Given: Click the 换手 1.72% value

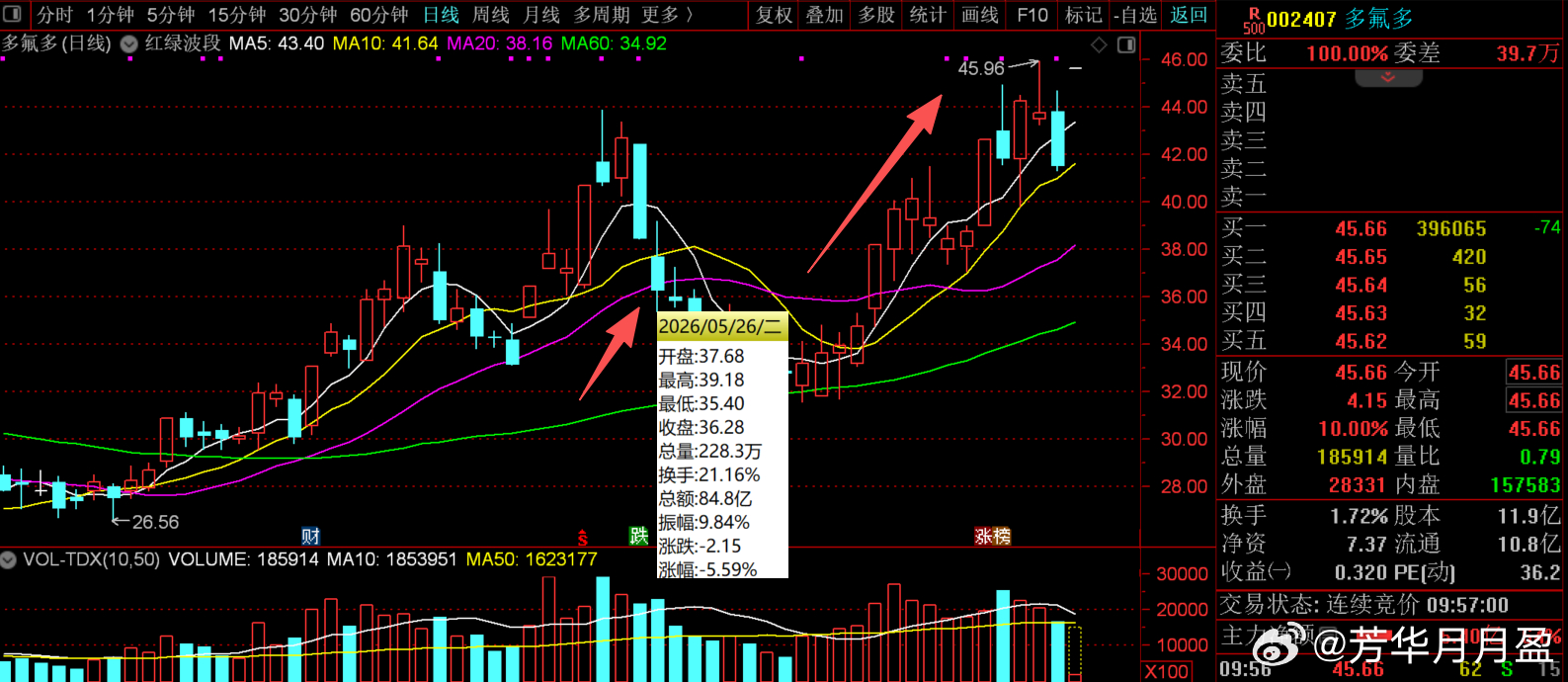Looking at the screenshot, I should click(1359, 516).
